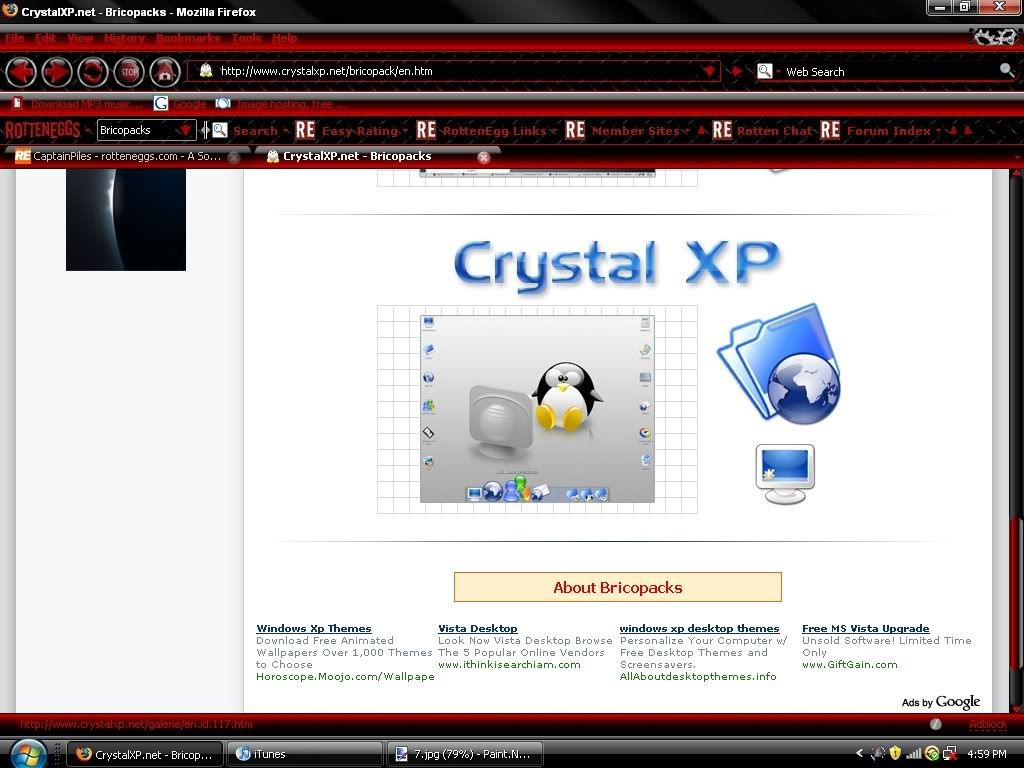Open the RottenEggs Bricopacks search dropdown arrow
The image size is (1024, 768).
(185, 130)
